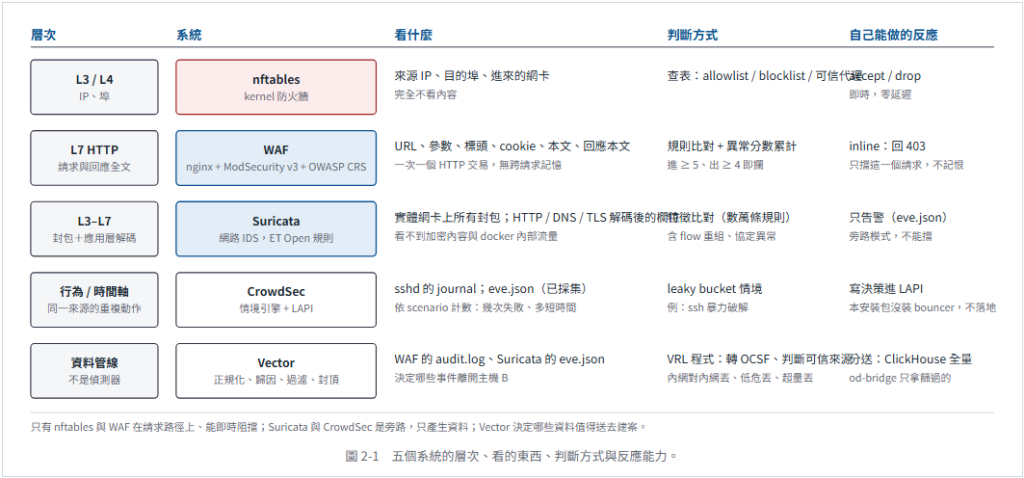The width and height of the screenshot is (1024, 478).
Task: Click the 層次 column header
Action: click(x=43, y=35)
